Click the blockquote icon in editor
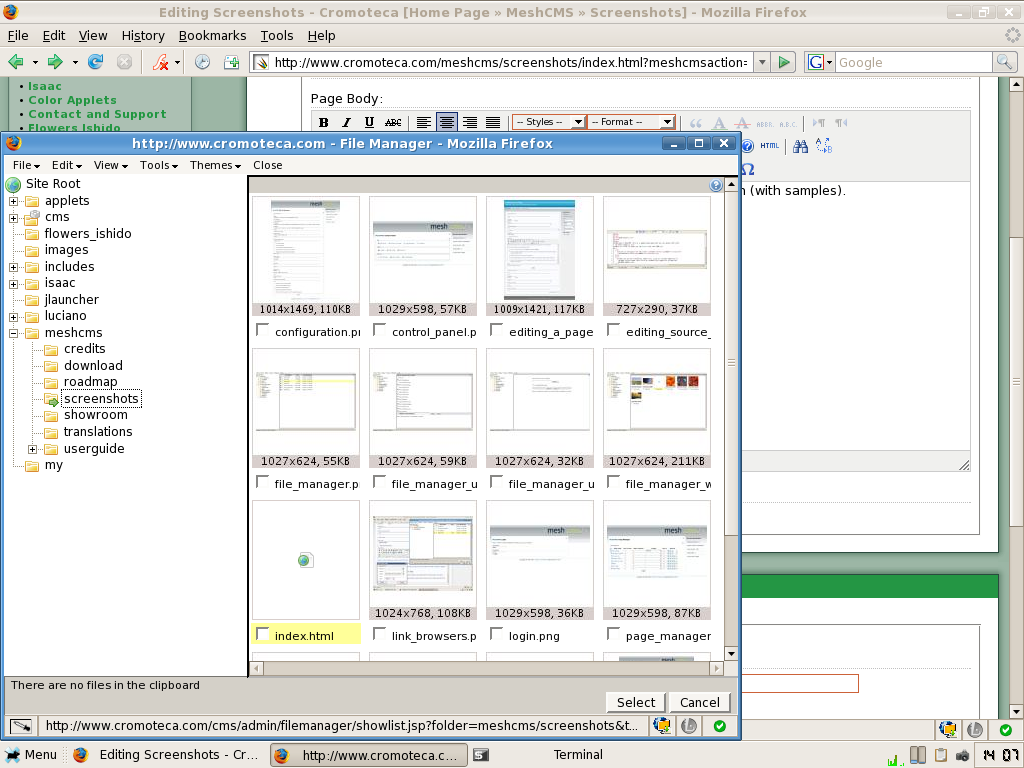The width and height of the screenshot is (1024, 768). point(696,123)
